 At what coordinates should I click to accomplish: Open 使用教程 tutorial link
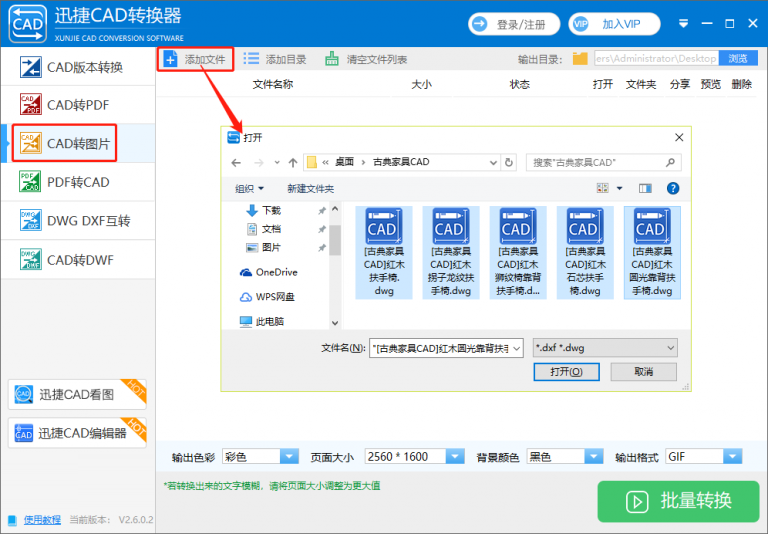click(42, 520)
